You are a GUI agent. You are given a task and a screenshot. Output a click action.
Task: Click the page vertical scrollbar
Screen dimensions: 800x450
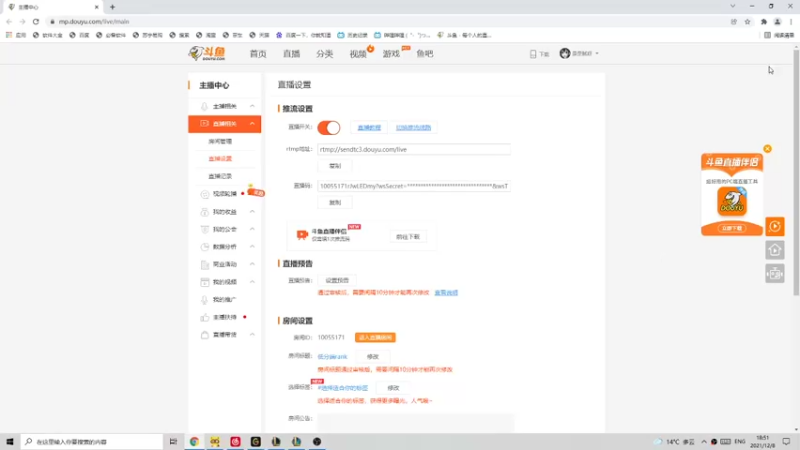(x=796, y=173)
